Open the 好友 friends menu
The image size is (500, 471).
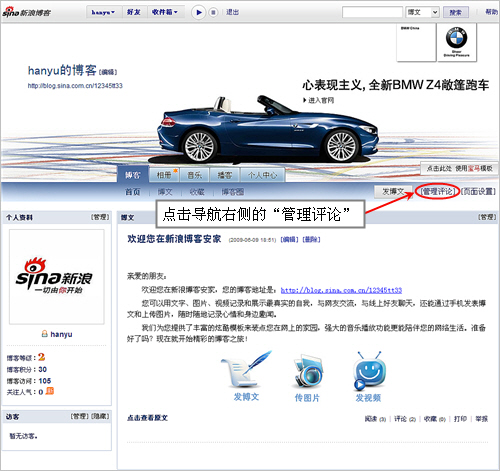134,12
